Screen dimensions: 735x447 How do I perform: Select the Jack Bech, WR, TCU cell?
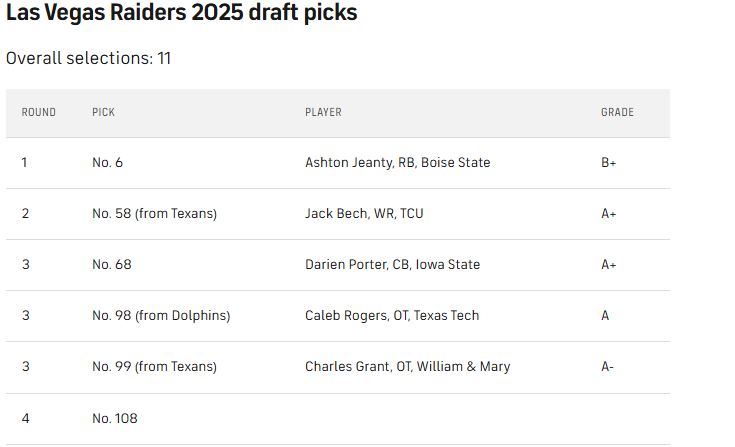[364, 213]
